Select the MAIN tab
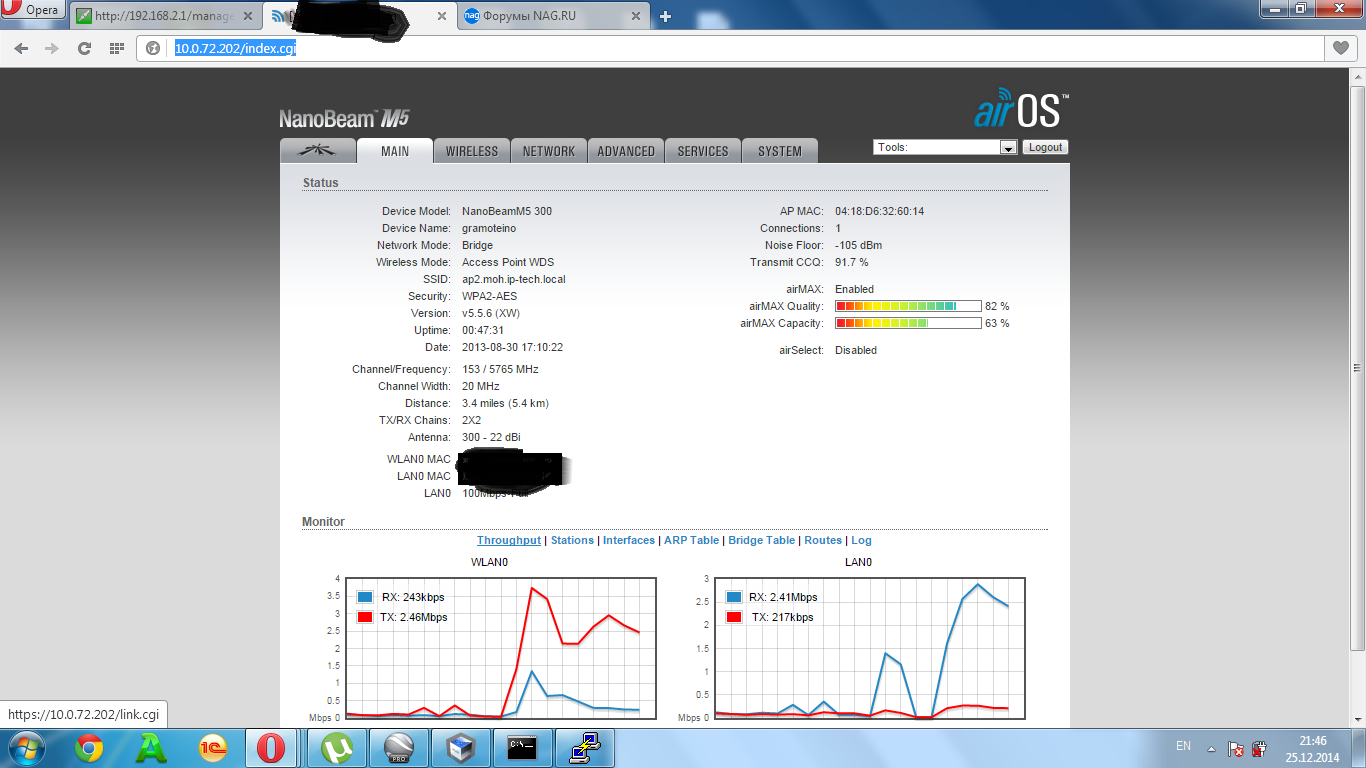 click(395, 151)
